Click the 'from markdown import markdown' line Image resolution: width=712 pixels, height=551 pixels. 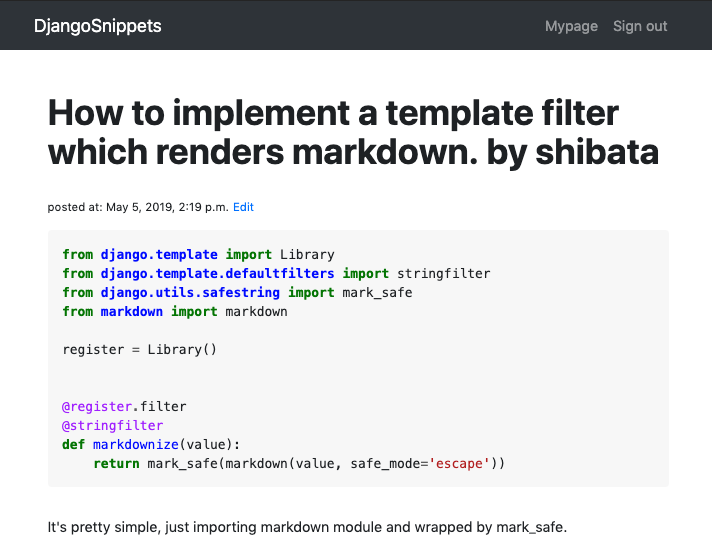175,312
